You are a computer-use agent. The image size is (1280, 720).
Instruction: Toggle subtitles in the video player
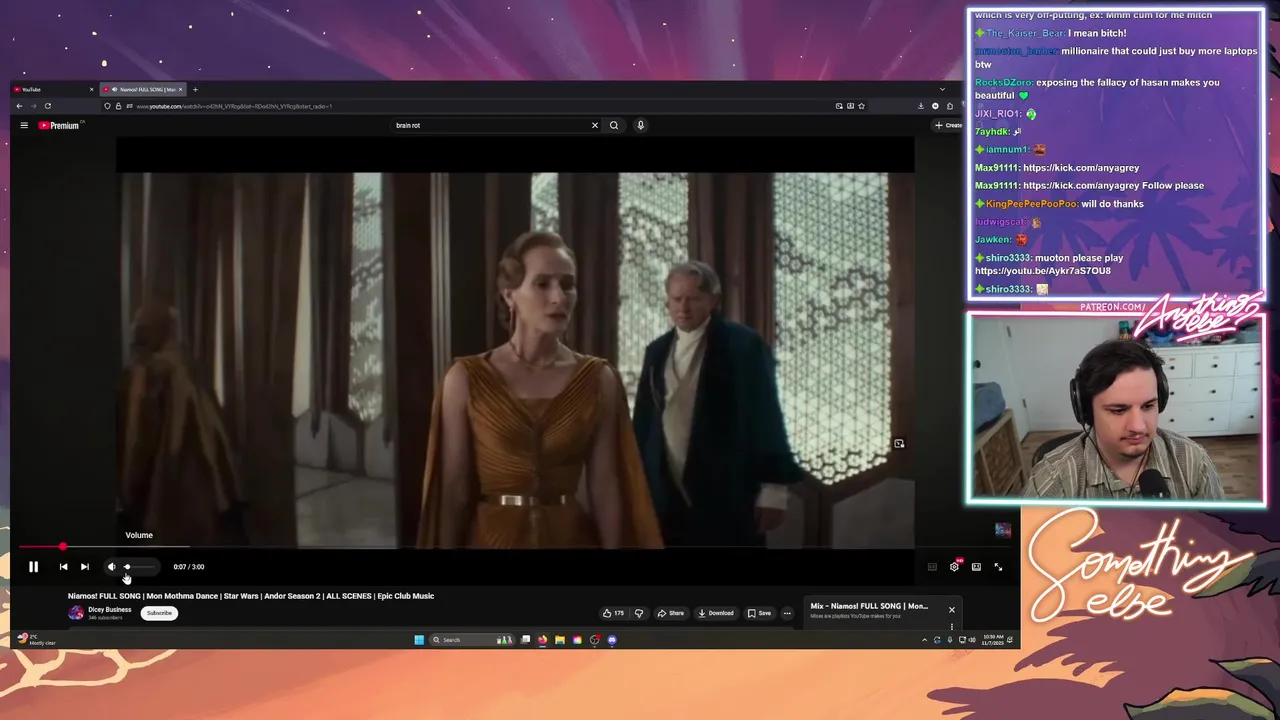[x=932, y=567]
